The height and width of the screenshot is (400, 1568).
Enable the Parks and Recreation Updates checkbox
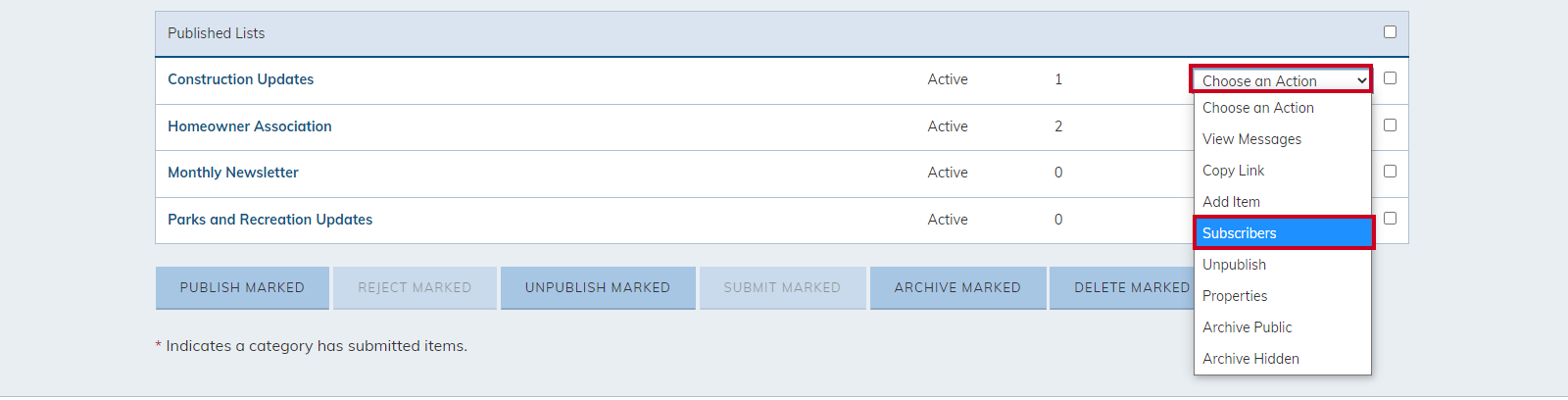pyautogui.click(x=1390, y=219)
